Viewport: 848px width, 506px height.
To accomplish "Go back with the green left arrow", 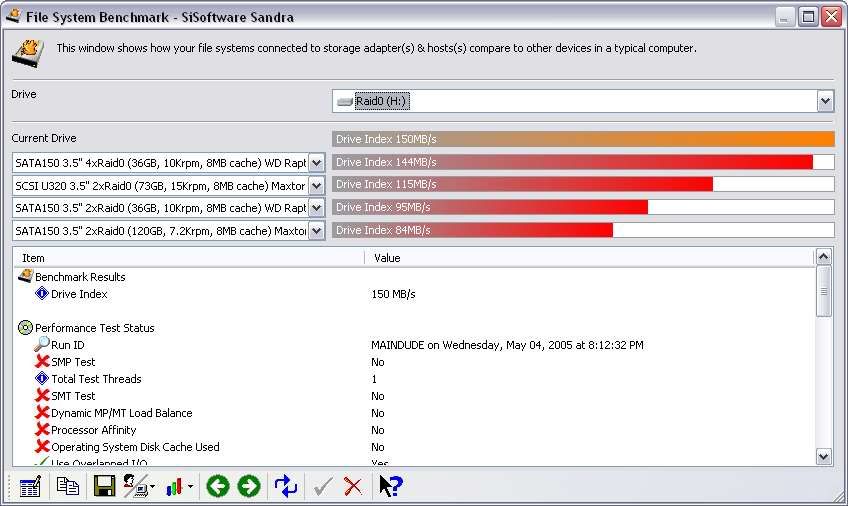I will [217, 486].
